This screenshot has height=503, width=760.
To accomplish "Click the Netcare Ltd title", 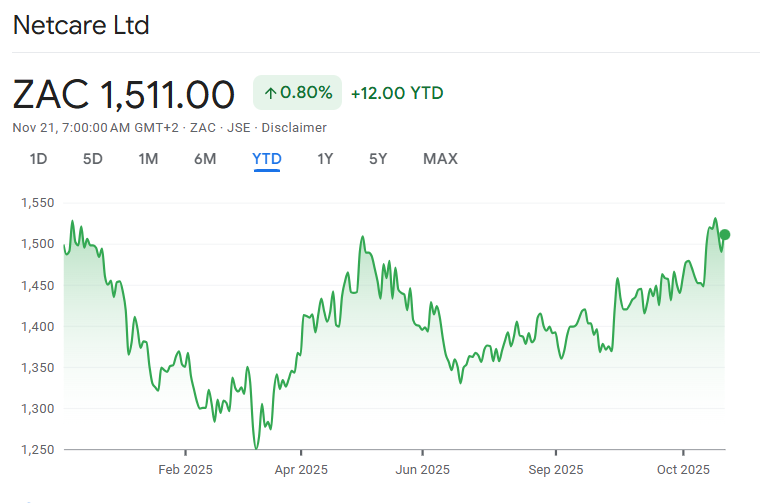I will (x=81, y=25).
